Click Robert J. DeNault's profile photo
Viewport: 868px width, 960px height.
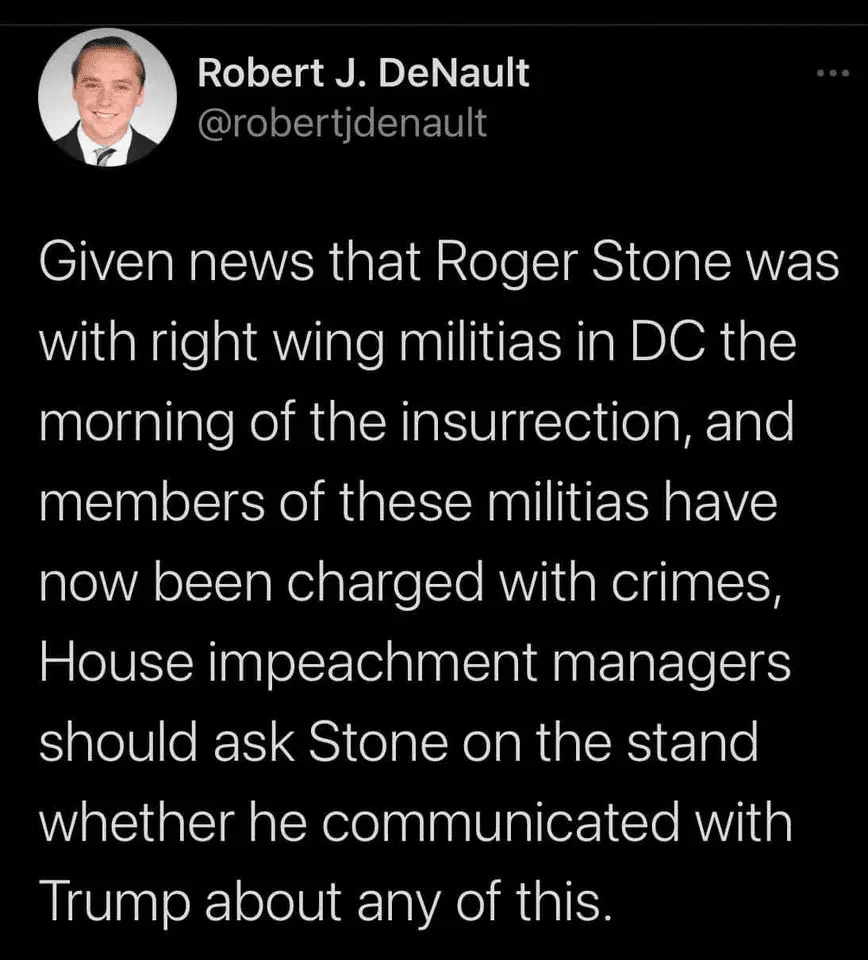[x=107, y=97]
